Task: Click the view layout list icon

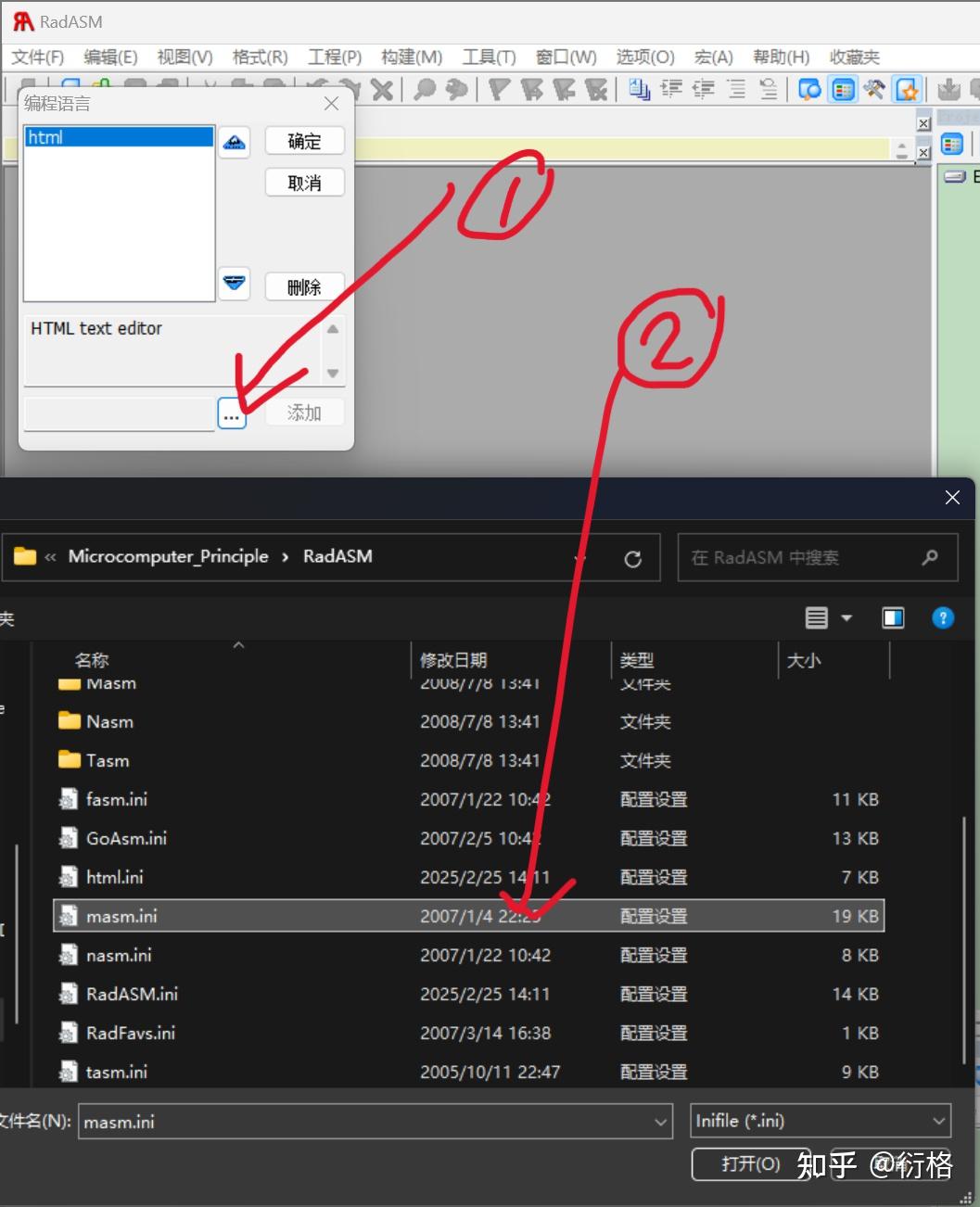Action: (x=817, y=617)
